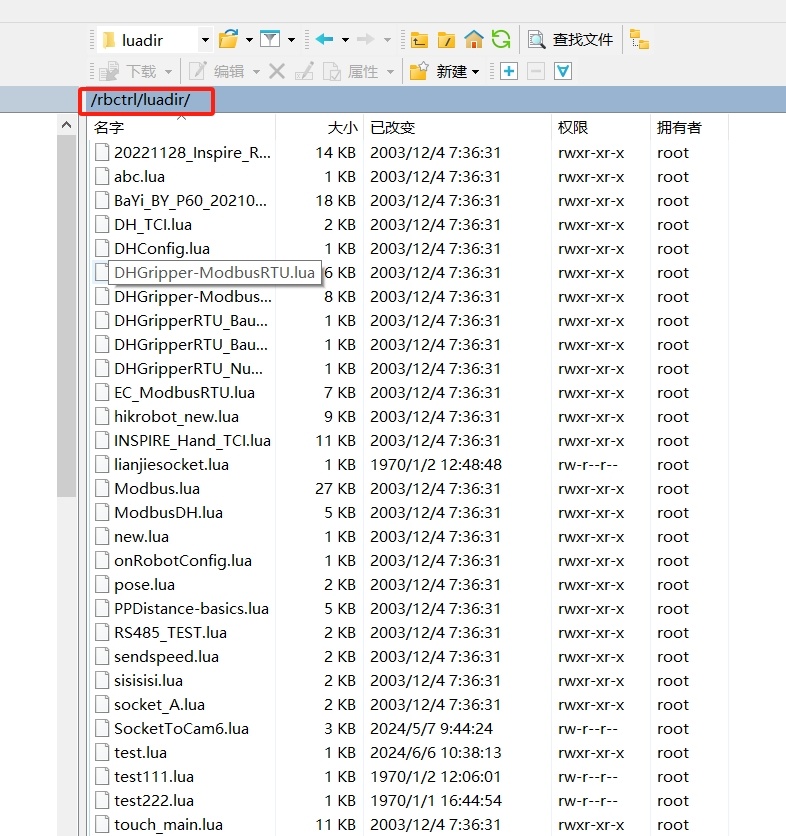Select the Modbus.lua file
Viewport: 786px width, 836px height.
point(156,488)
